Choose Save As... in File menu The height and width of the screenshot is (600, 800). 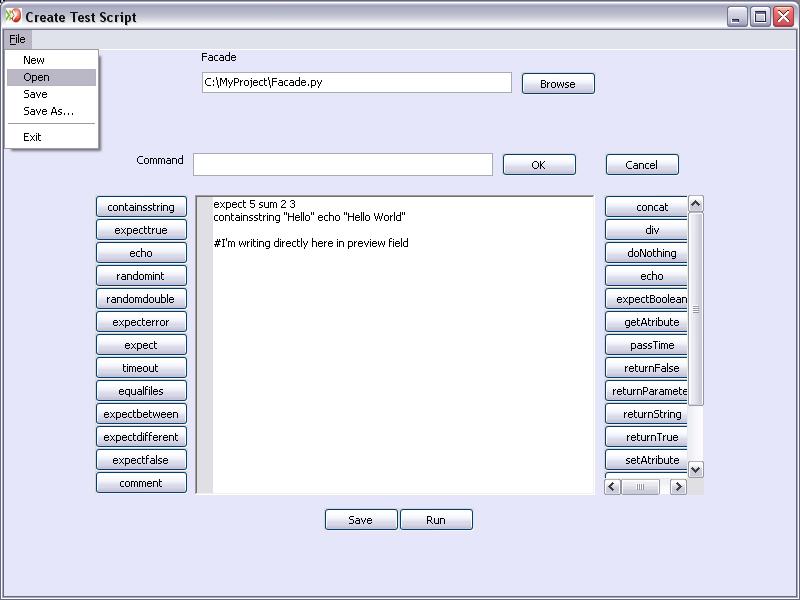[48, 111]
